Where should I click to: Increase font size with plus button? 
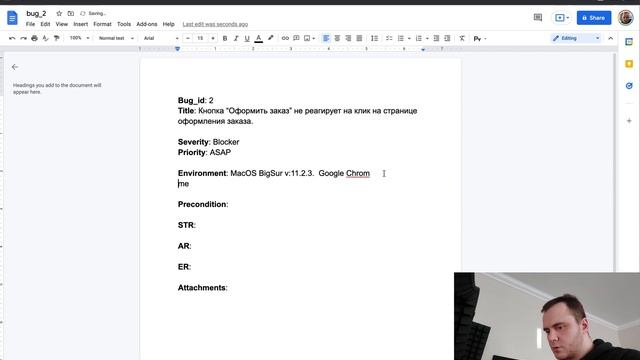click(x=213, y=38)
